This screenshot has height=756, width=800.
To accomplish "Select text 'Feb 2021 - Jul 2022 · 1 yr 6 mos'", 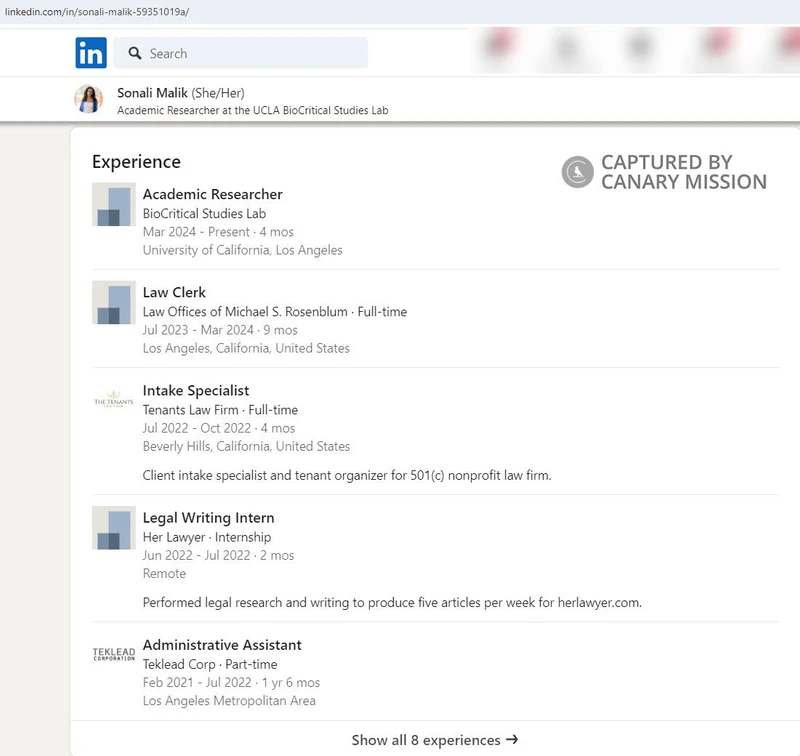I will click(x=231, y=683).
